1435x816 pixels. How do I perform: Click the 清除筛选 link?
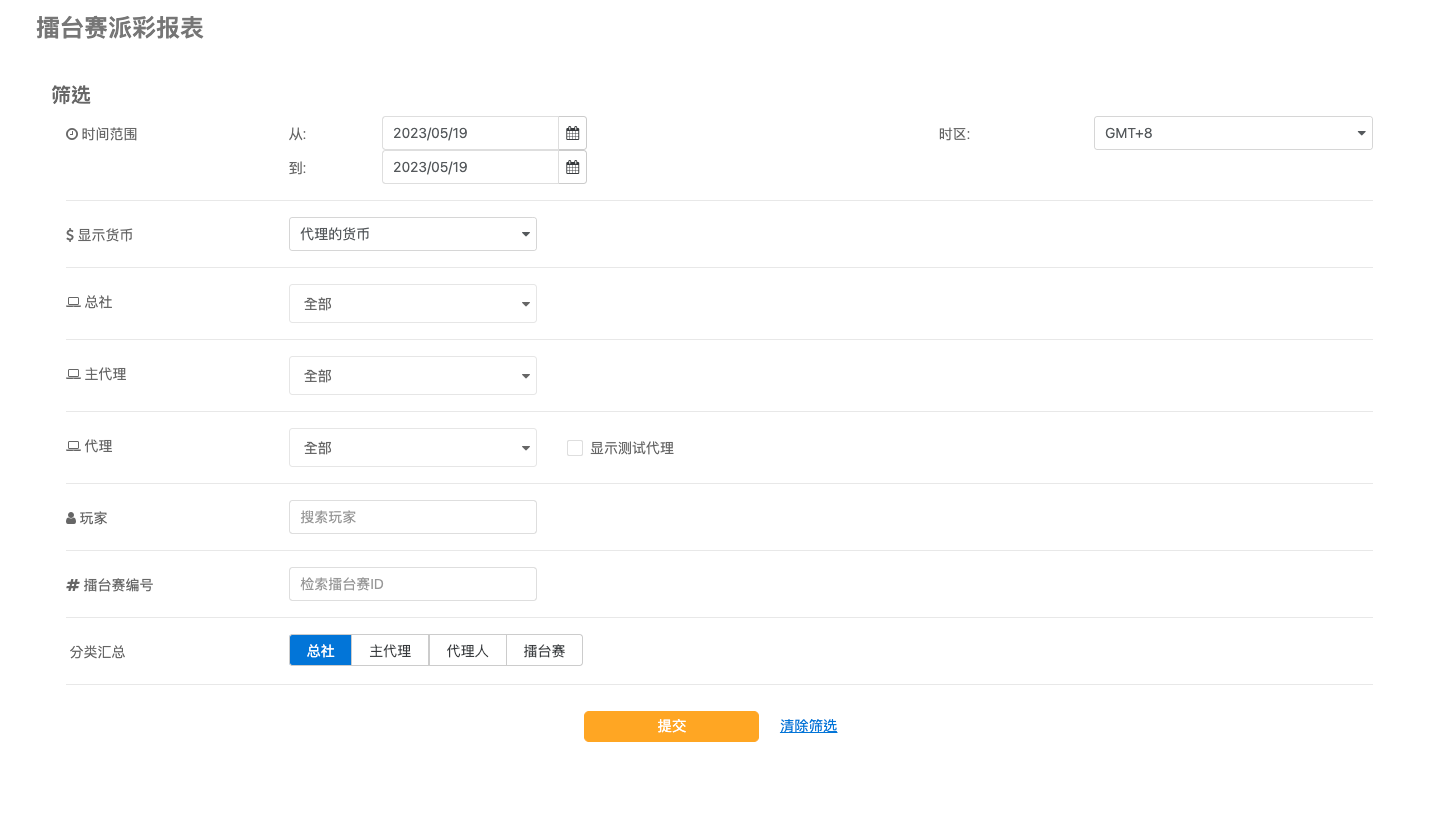[808, 726]
